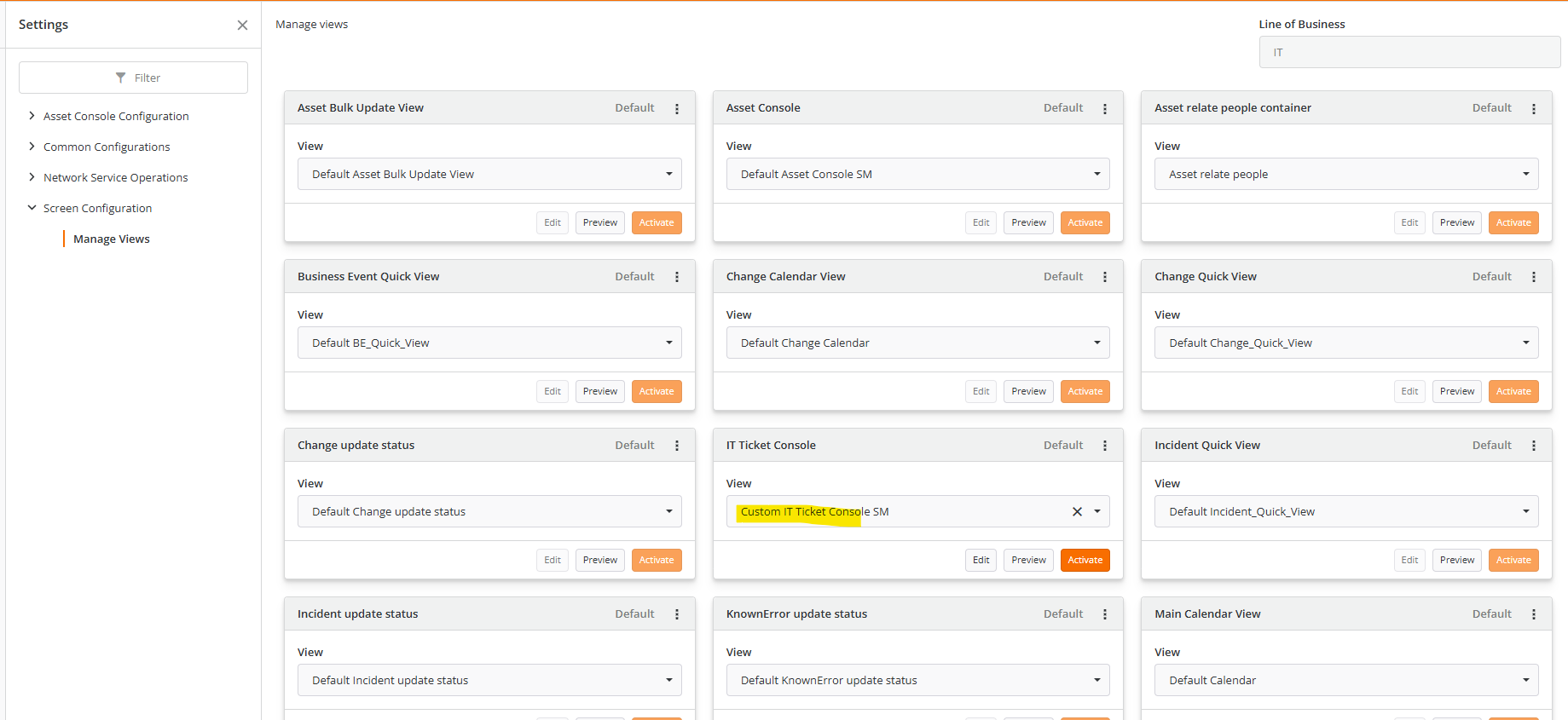Click the Manage views heading text
This screenshot has height=720, width=1568.
(311, 25)
